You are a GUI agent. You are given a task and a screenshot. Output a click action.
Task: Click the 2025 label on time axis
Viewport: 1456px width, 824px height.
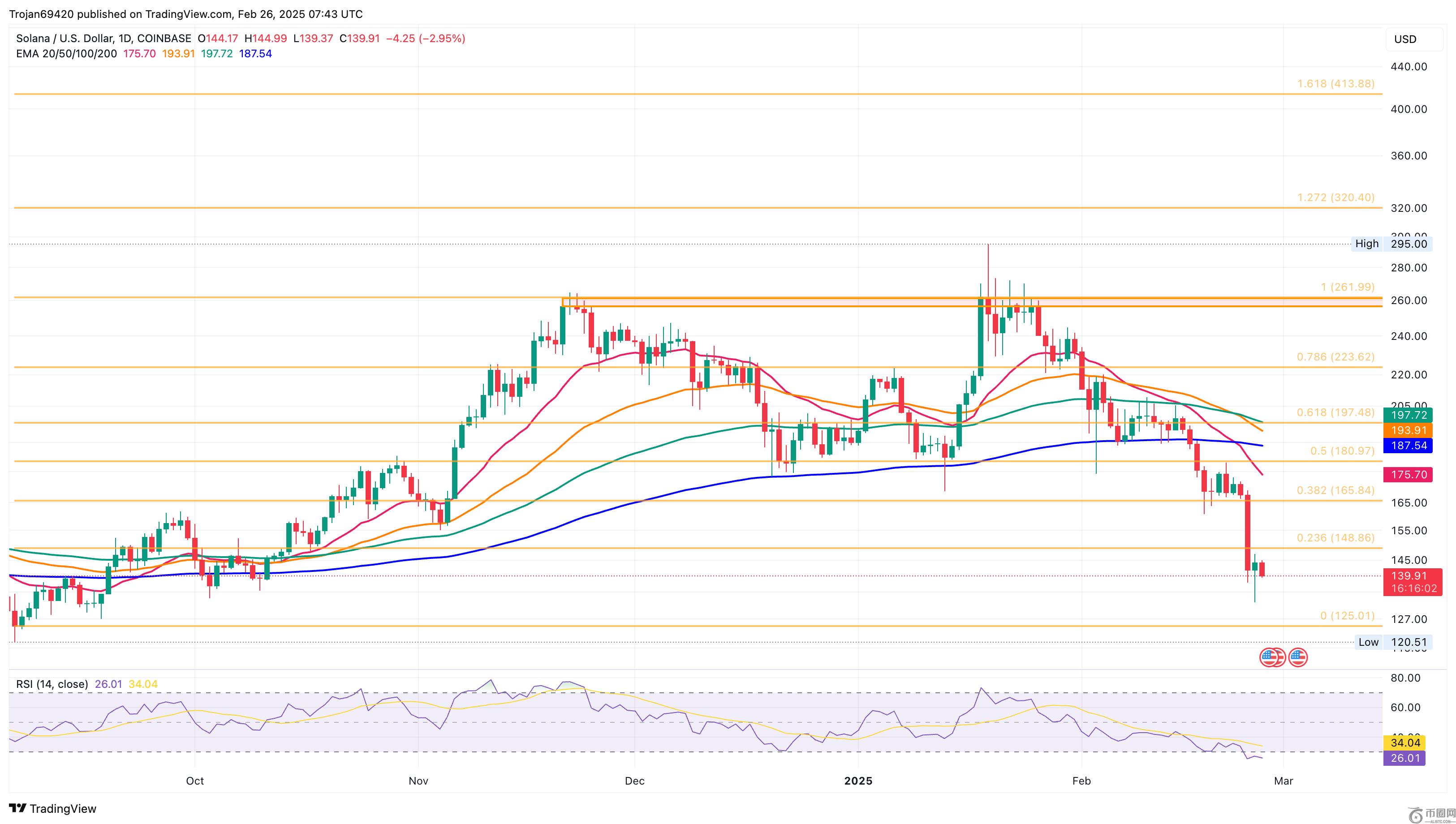[x=858, y=781]
